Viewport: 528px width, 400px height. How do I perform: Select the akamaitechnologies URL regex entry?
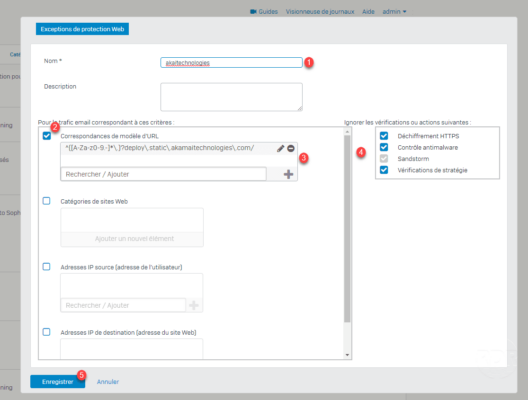pos(160,148)
